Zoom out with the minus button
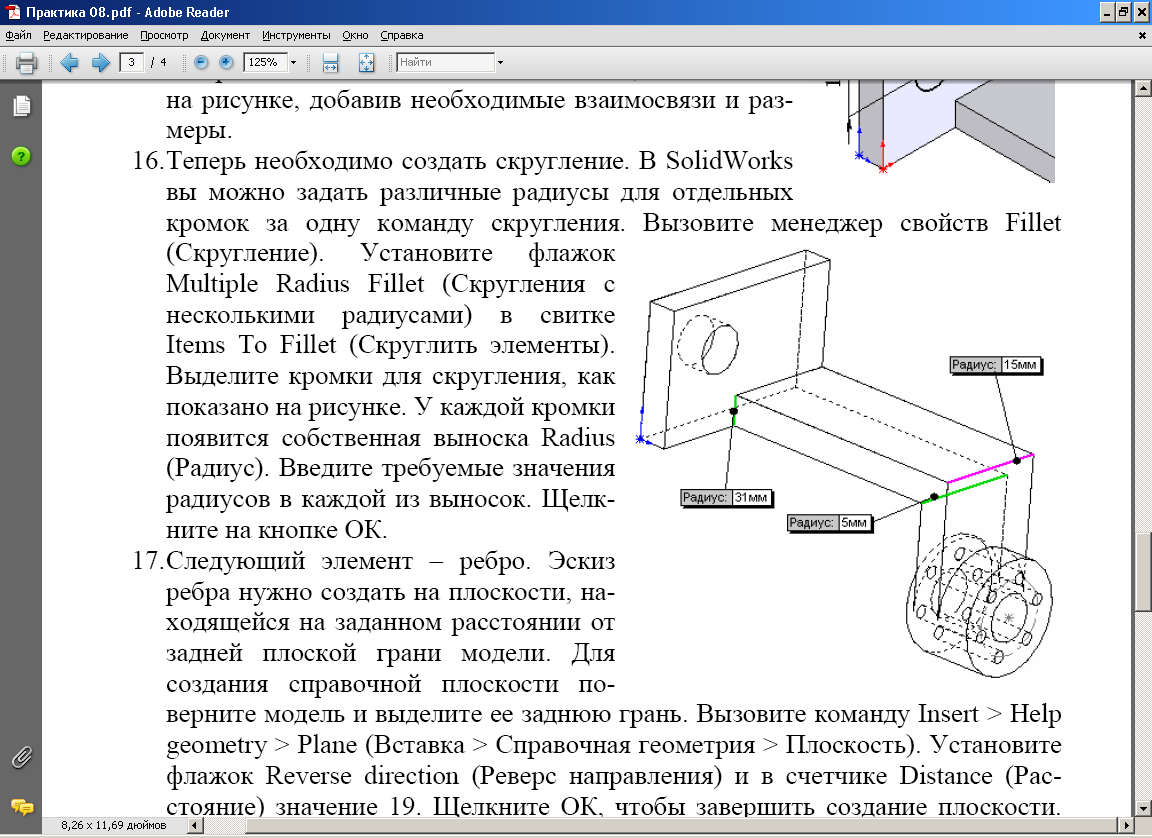Viewport: 1152px width, 838px height. 202,62
